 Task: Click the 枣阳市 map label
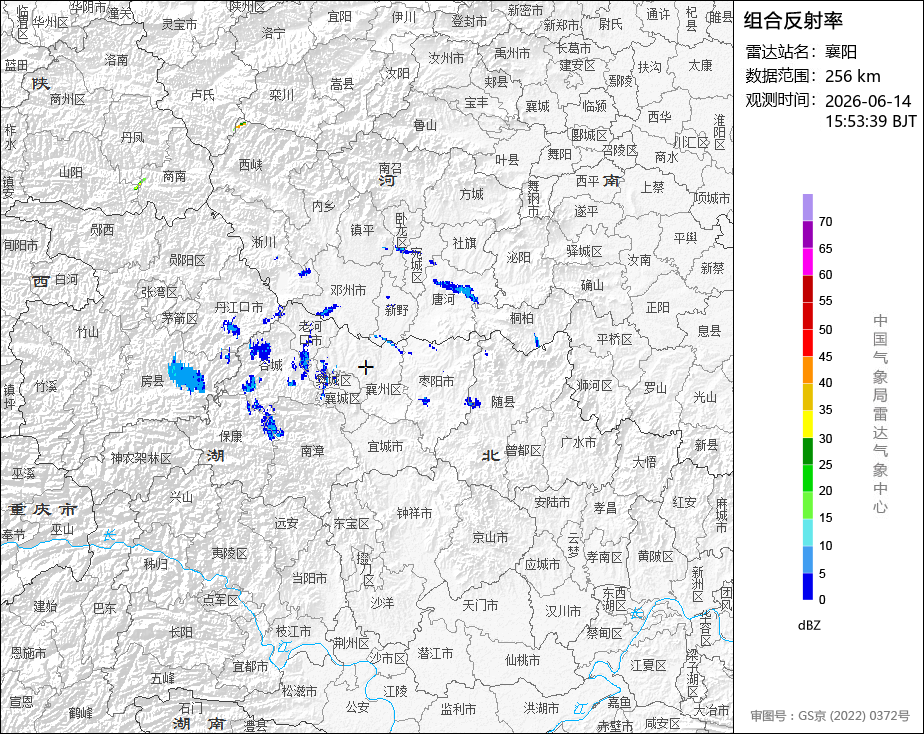[436, 381]
